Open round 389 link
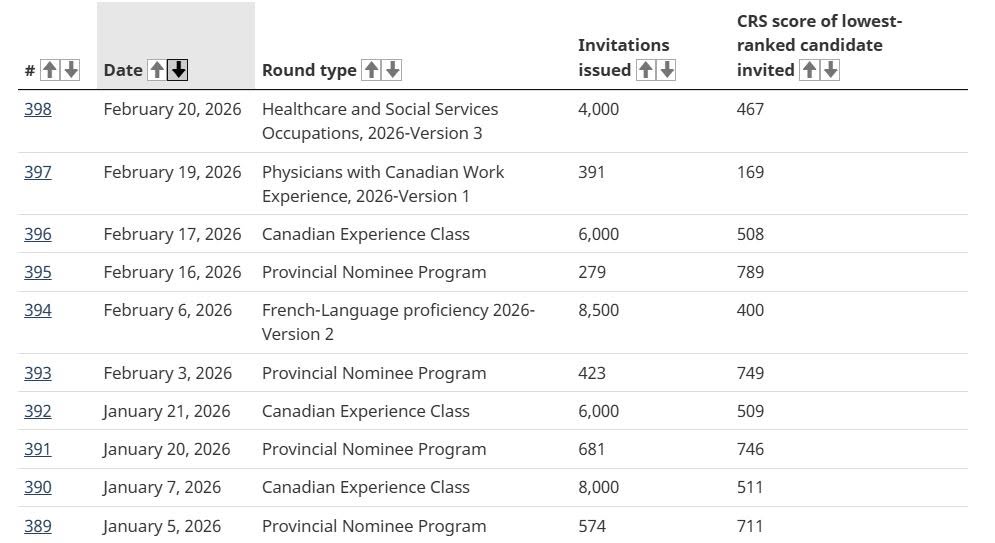This screenshot has height=543, width=995. click(37, 526)
